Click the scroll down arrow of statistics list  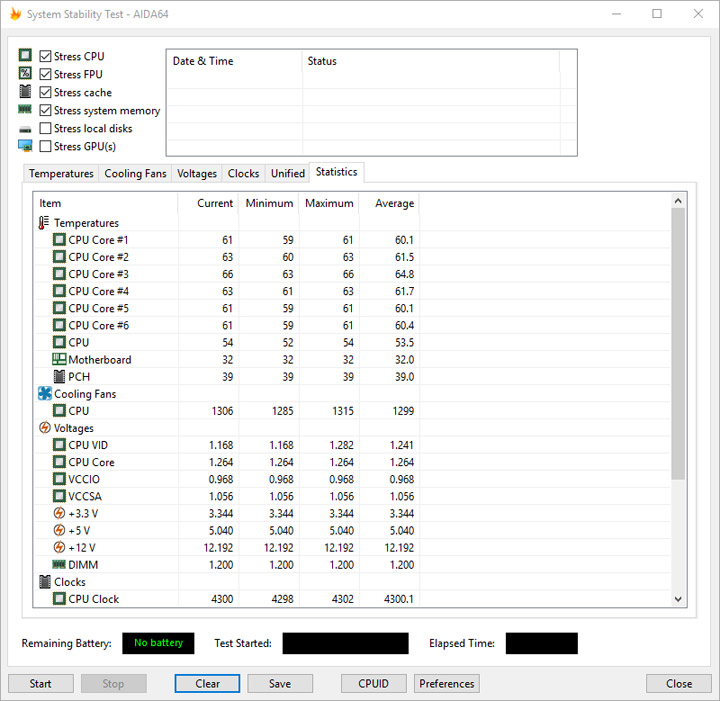(678, 599)
